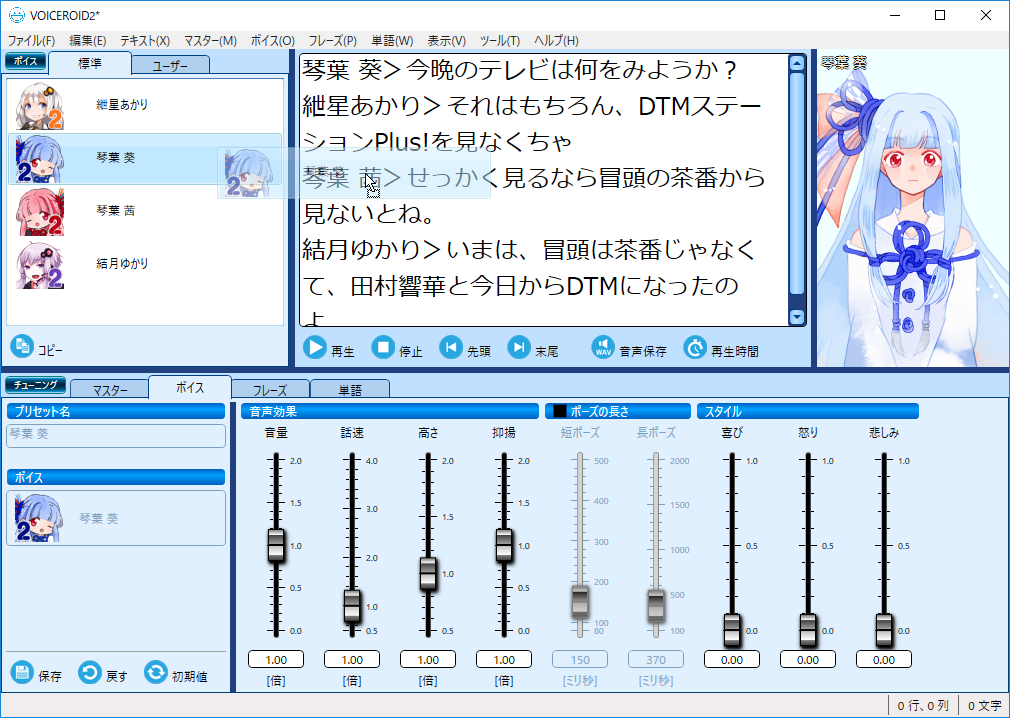
Task: Click the 話速 value field
Action: click(x=352, y=659)
